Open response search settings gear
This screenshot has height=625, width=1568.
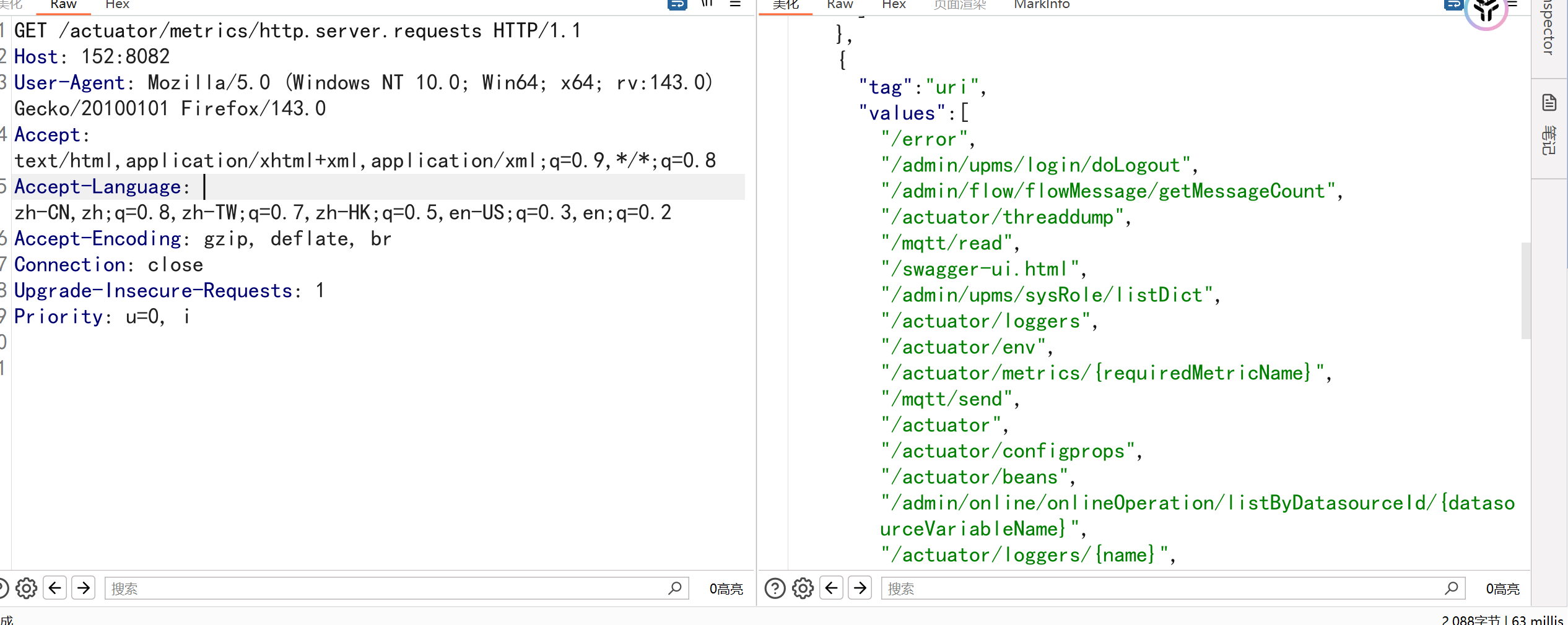(x=803, y=588)
